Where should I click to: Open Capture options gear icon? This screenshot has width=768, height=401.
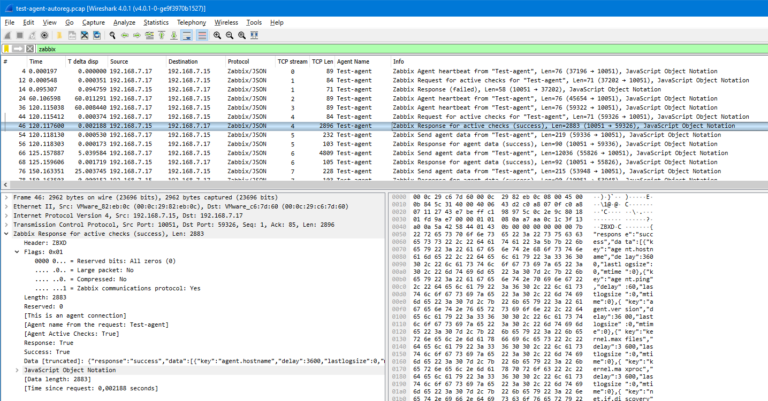coord(45,35)
